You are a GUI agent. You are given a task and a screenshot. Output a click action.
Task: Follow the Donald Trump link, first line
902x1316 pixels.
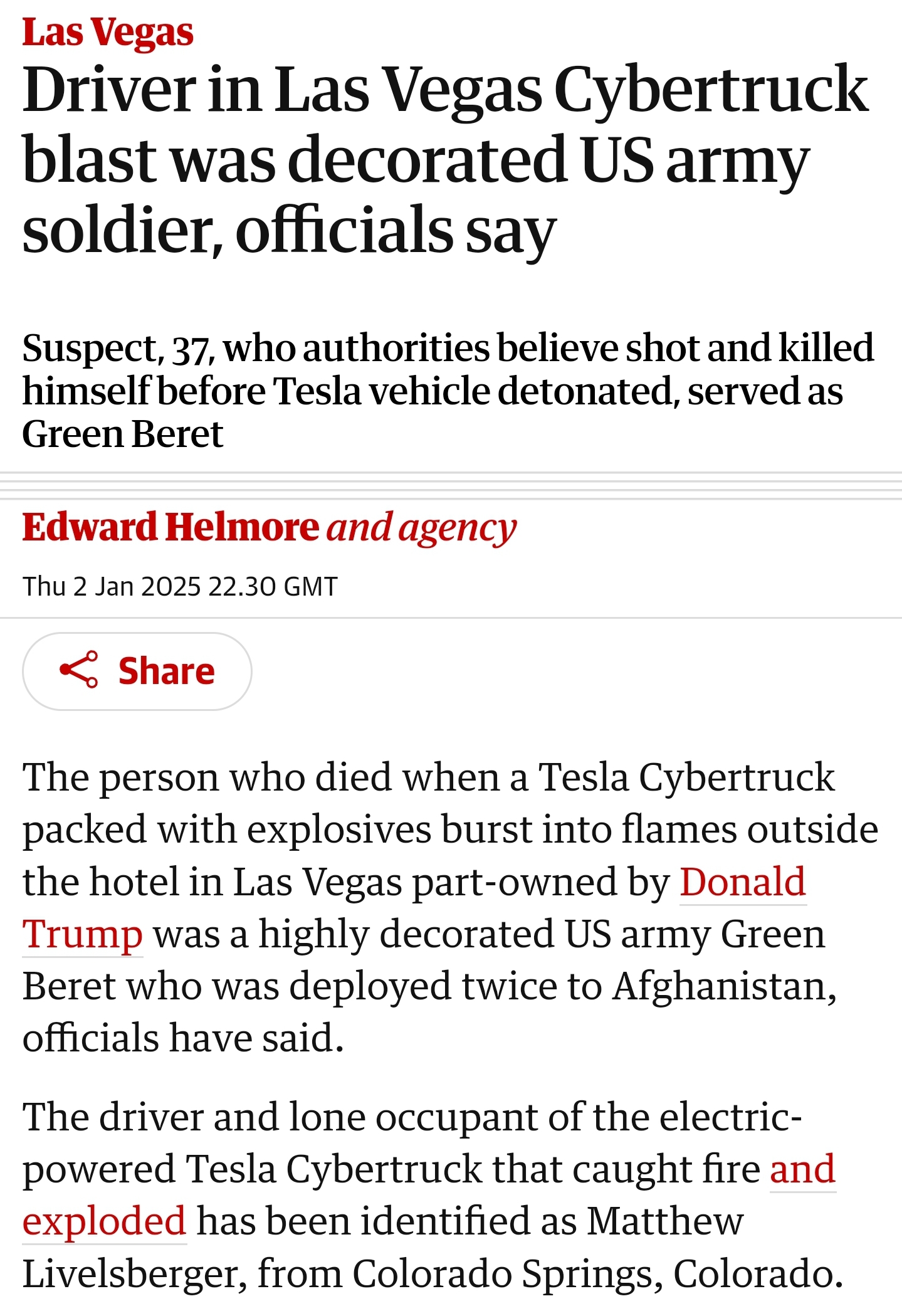click(743, 882)
